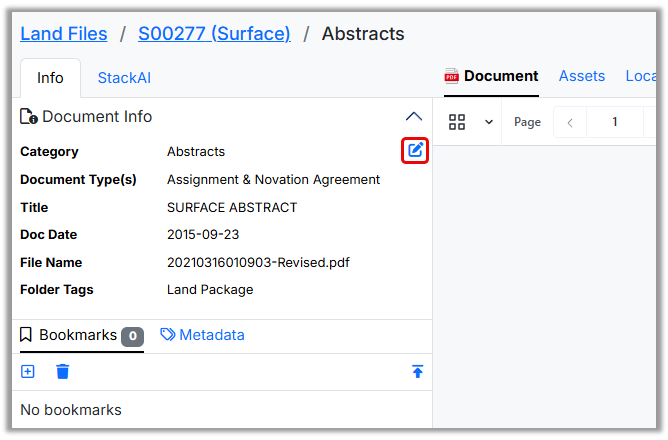Switch to the Metadata tab
The width and height of the screenshot is (668, 440).
202,335
